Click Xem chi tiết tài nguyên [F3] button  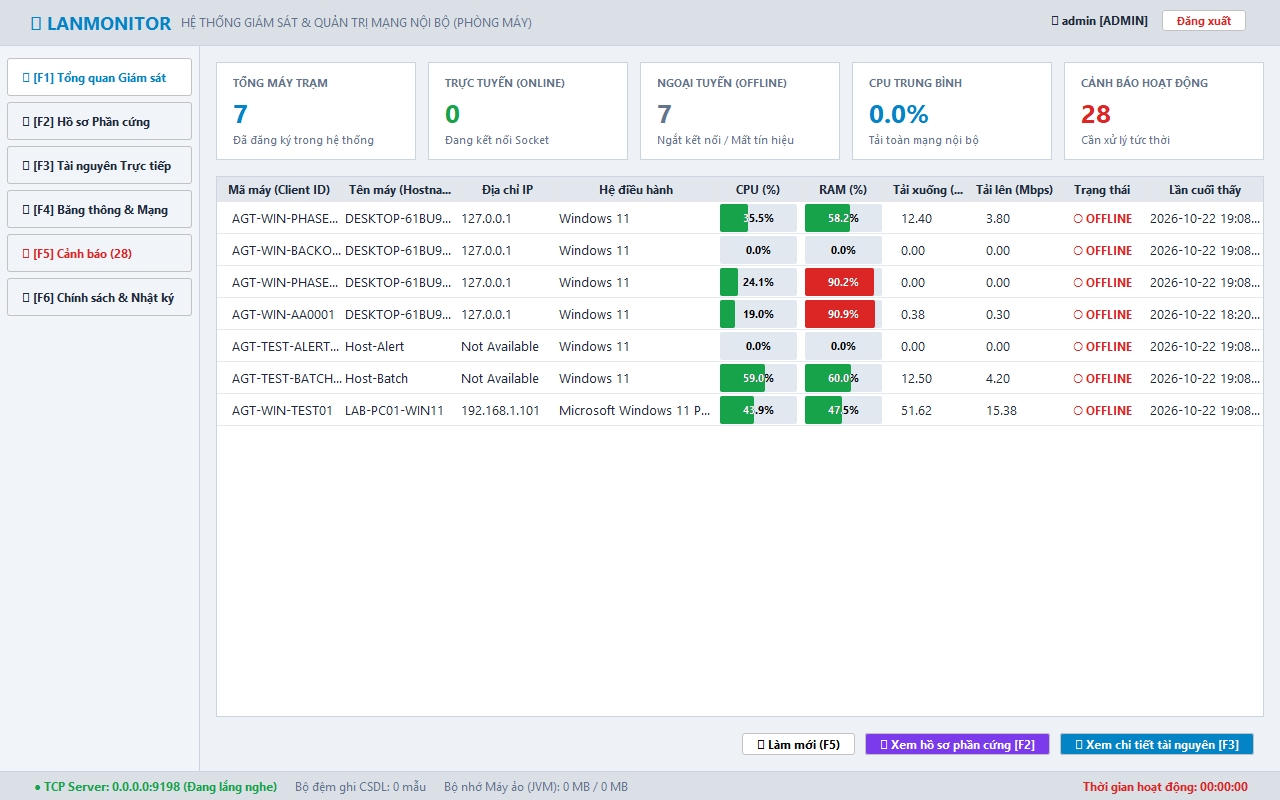pyautogui.click(x=1156, y=744)
